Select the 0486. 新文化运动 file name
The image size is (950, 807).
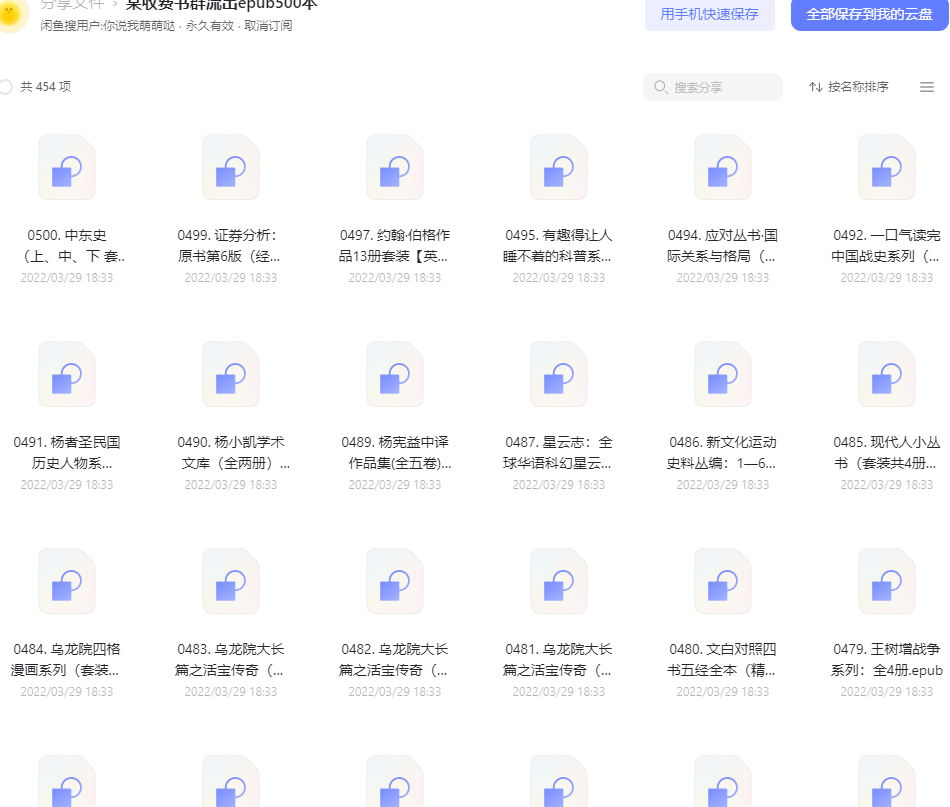click(x=723, y=453)
